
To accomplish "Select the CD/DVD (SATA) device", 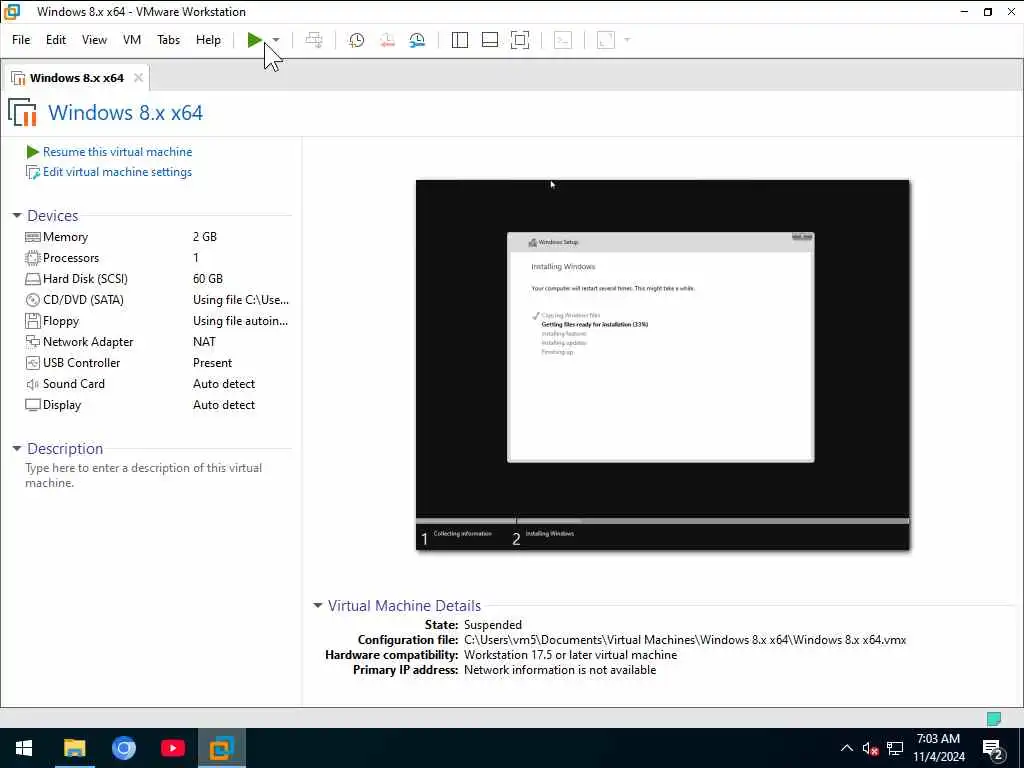I will pos(157,300).
